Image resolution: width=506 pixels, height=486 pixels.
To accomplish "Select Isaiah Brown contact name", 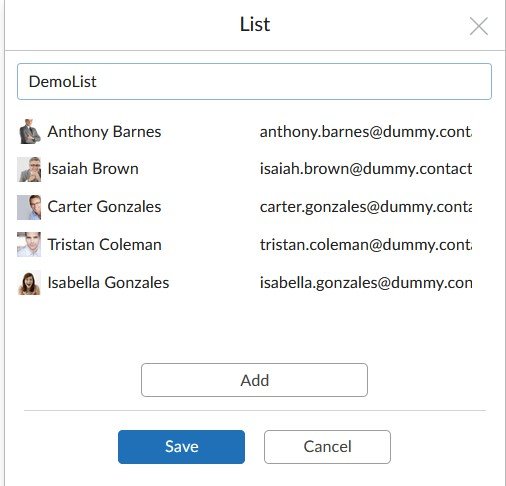I will tap(93, 169).
